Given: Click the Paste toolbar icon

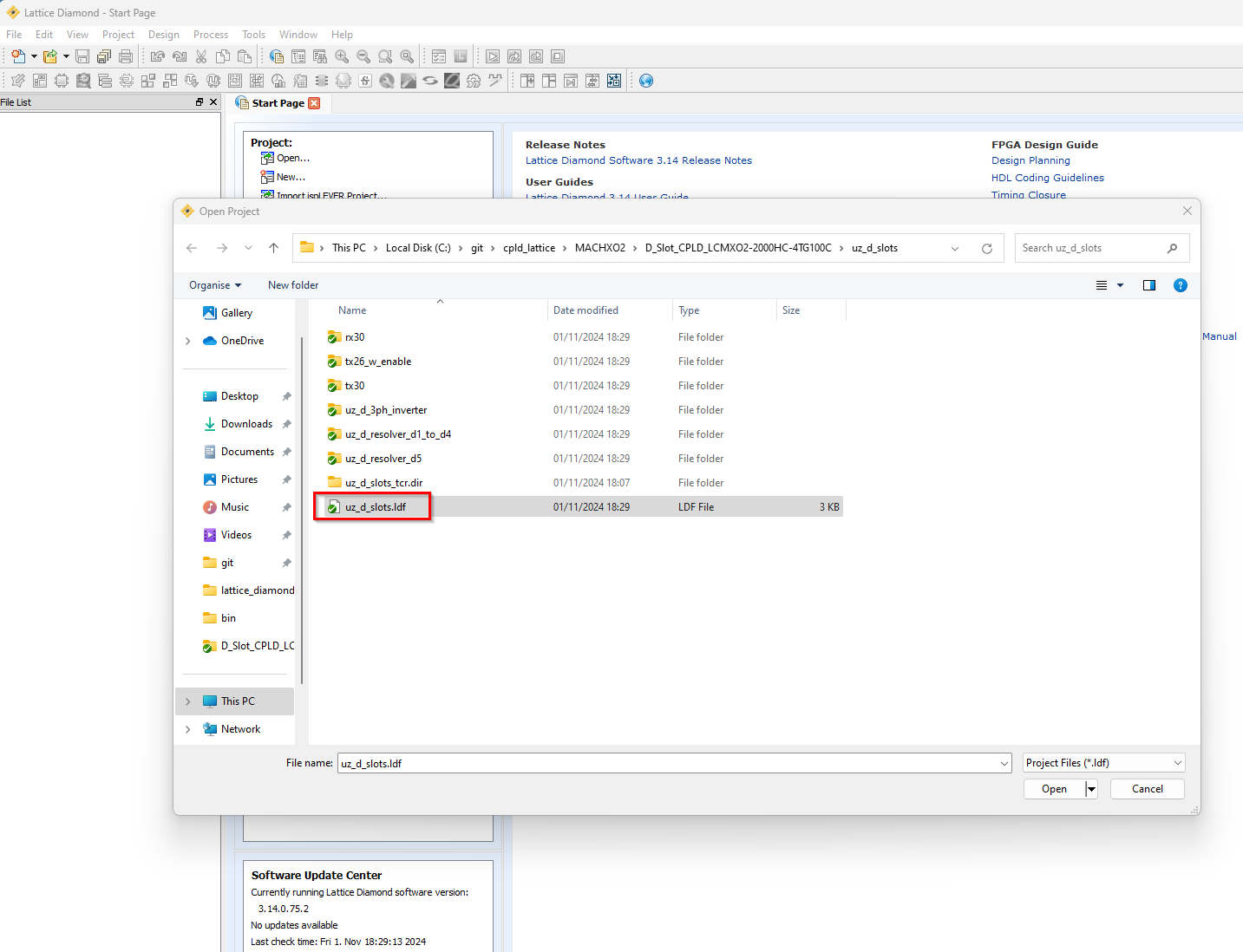Looking at the screenshot, I should [245, 56].
